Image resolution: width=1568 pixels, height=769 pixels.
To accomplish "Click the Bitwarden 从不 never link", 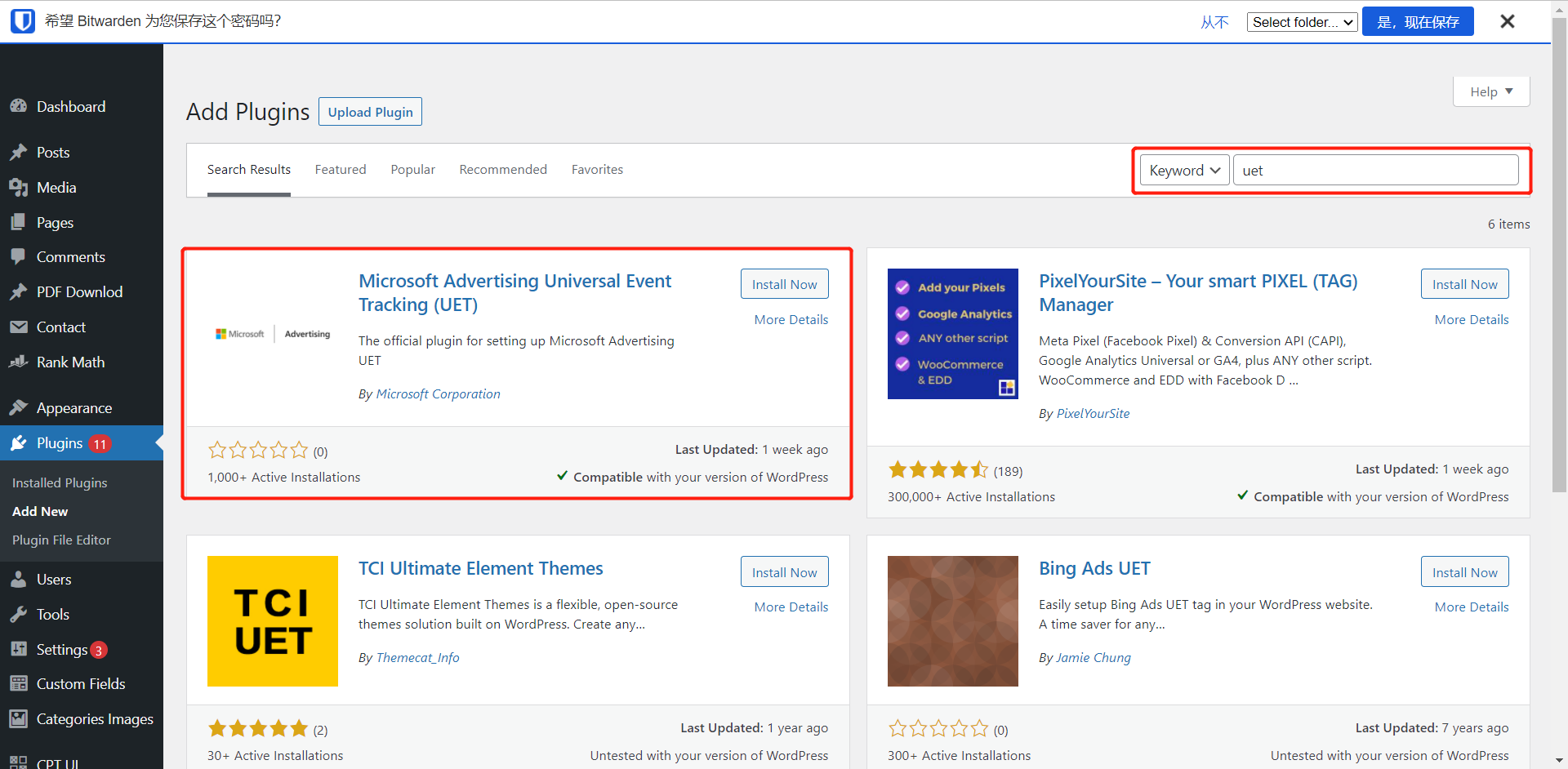I will 1214,22.
